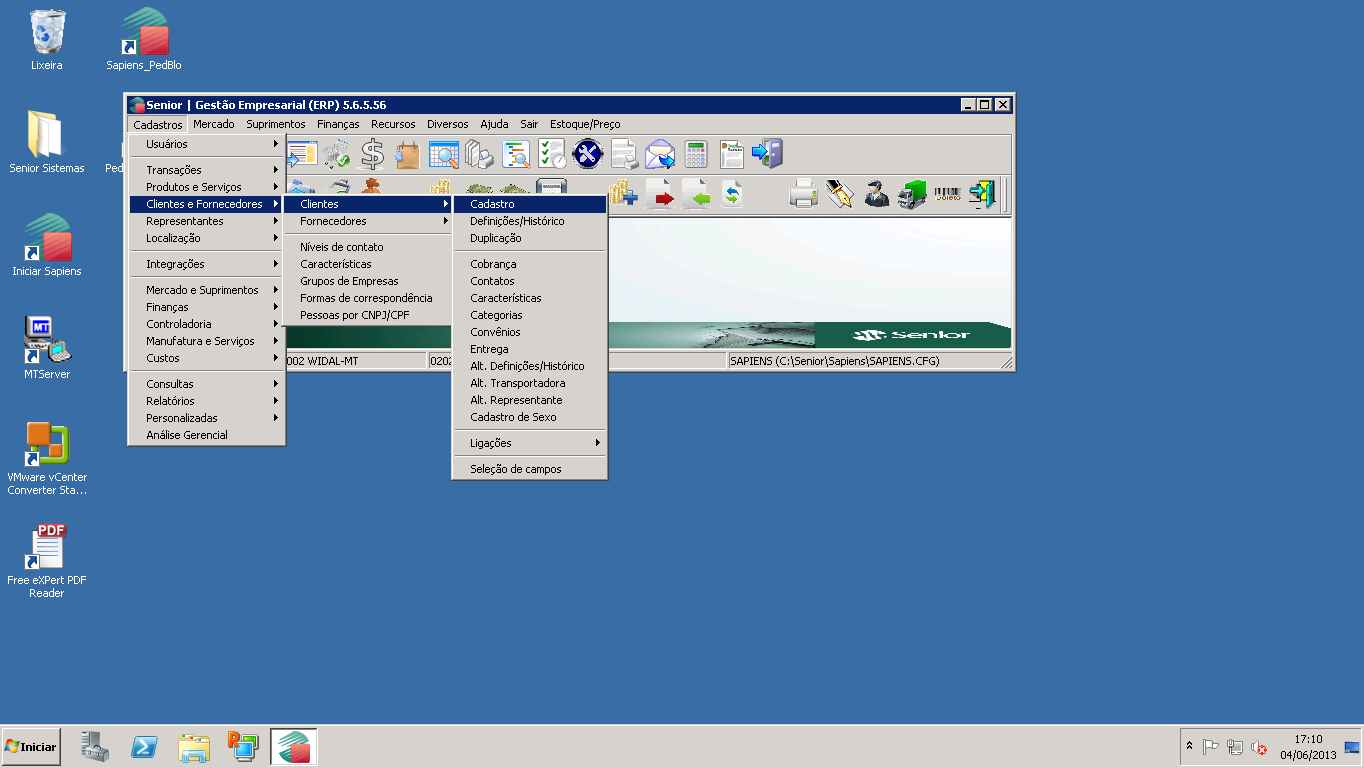Expand the Transações submenu
This screenshot has height=768, width=1364.
click(207, 170)
